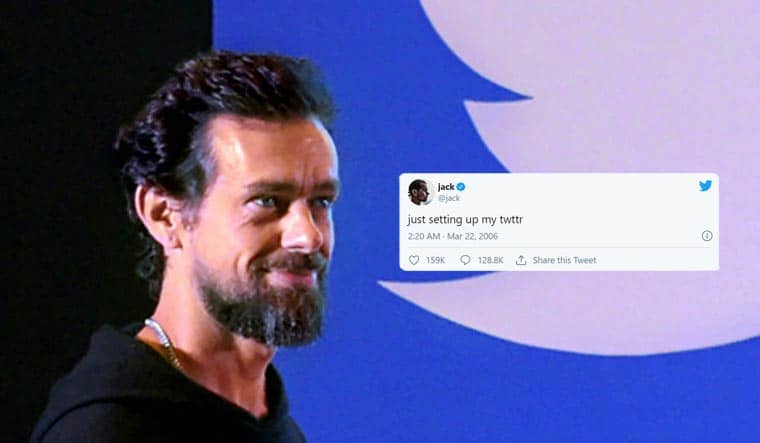Open the tweet info circle icon
Image resolution: width=760 pixels, height=443 pixels.
click(707, 236)
